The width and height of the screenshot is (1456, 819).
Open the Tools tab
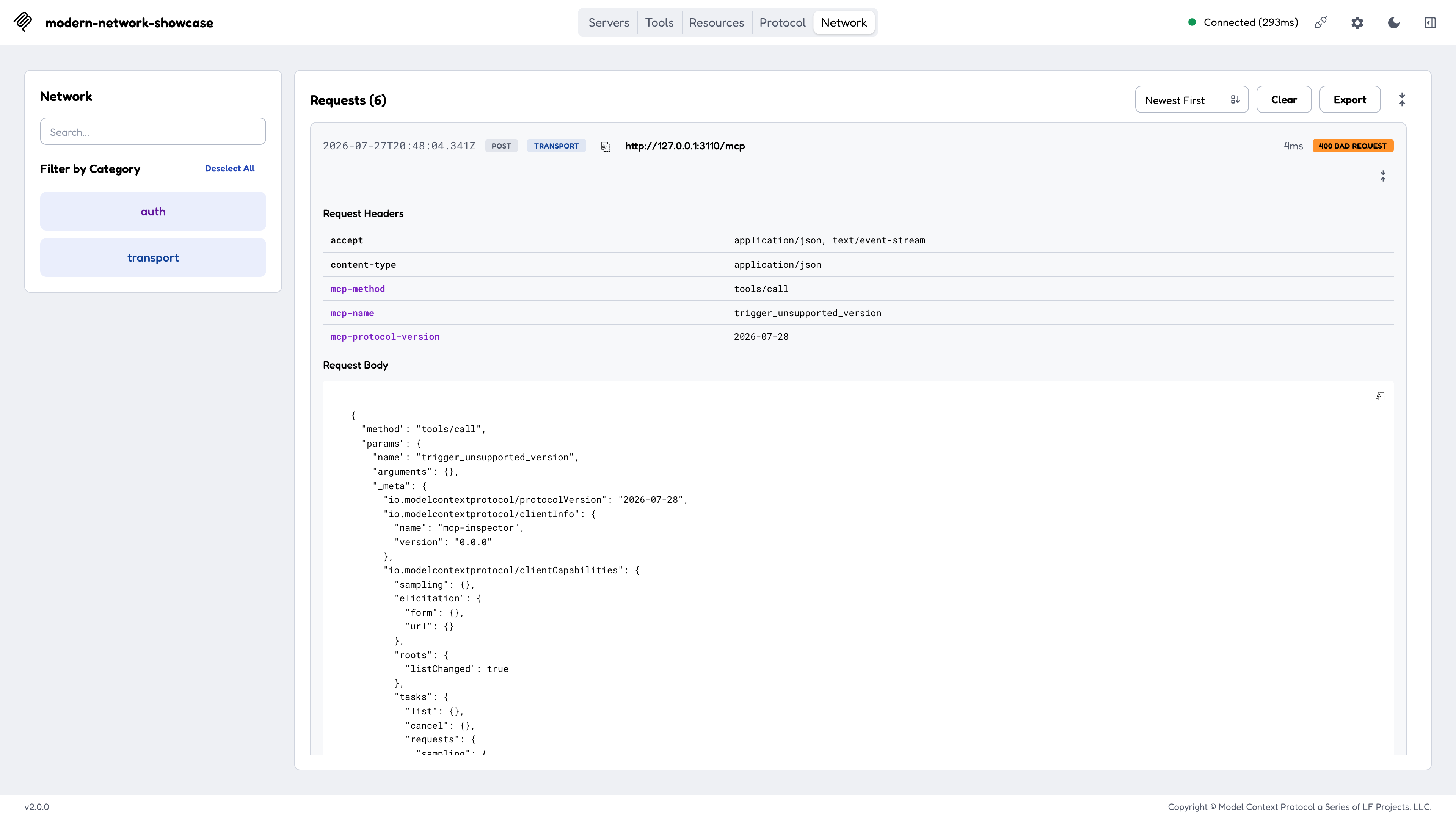(659, 23)
